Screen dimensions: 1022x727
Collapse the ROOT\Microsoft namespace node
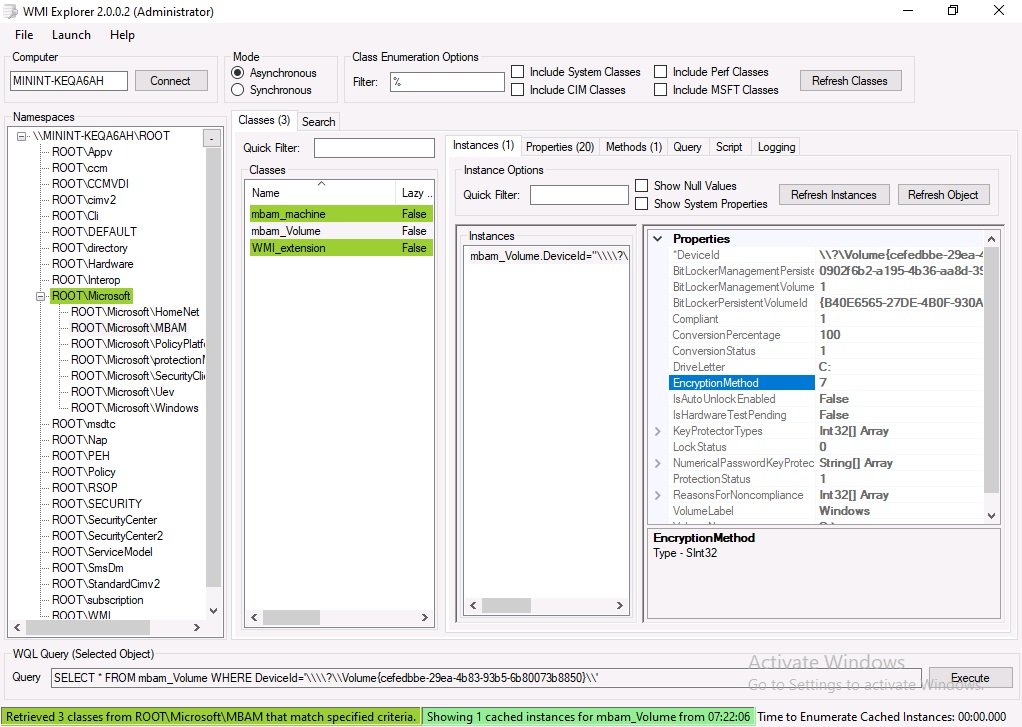pos(40,296)
